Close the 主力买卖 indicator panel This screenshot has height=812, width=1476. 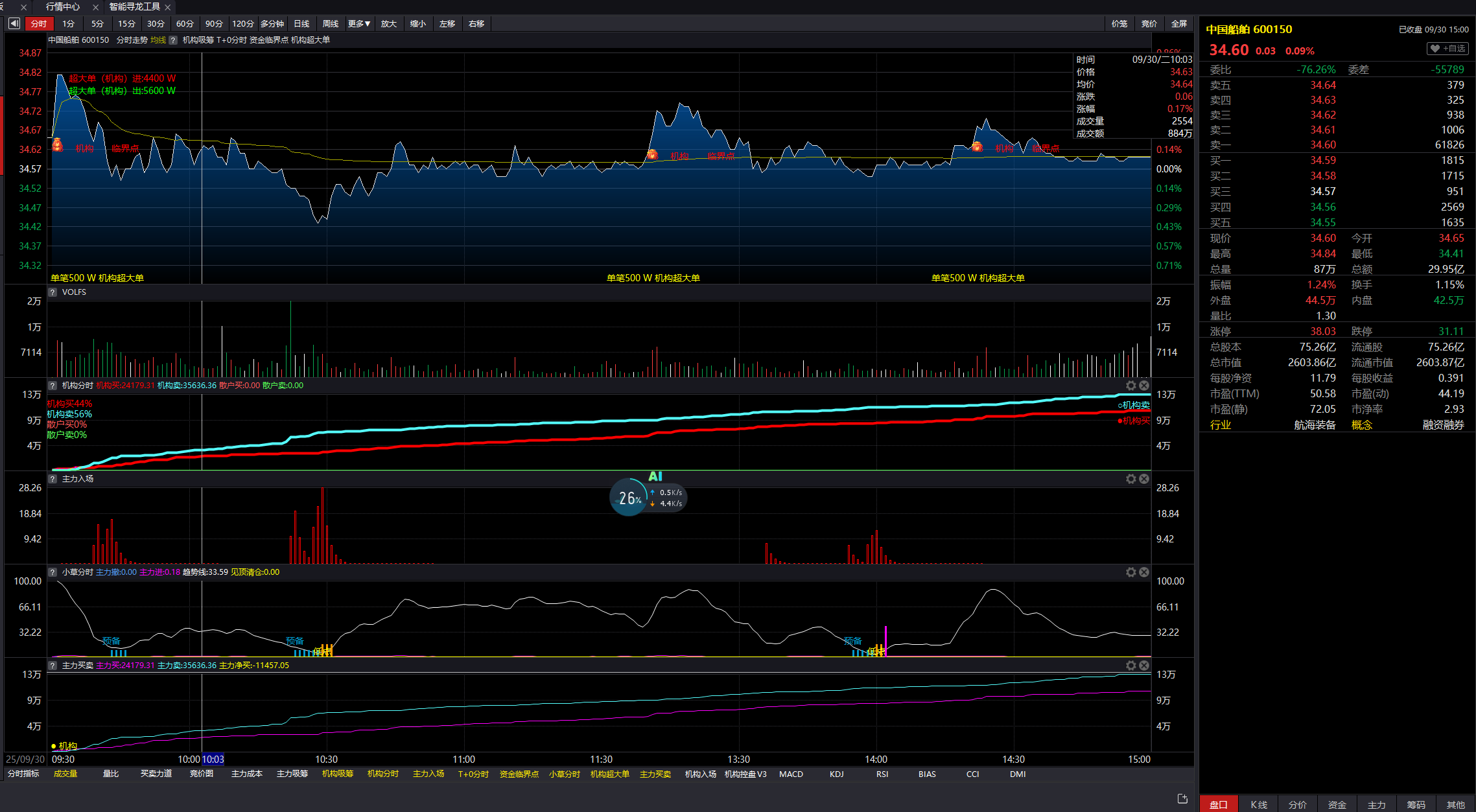click(1144, 666)
